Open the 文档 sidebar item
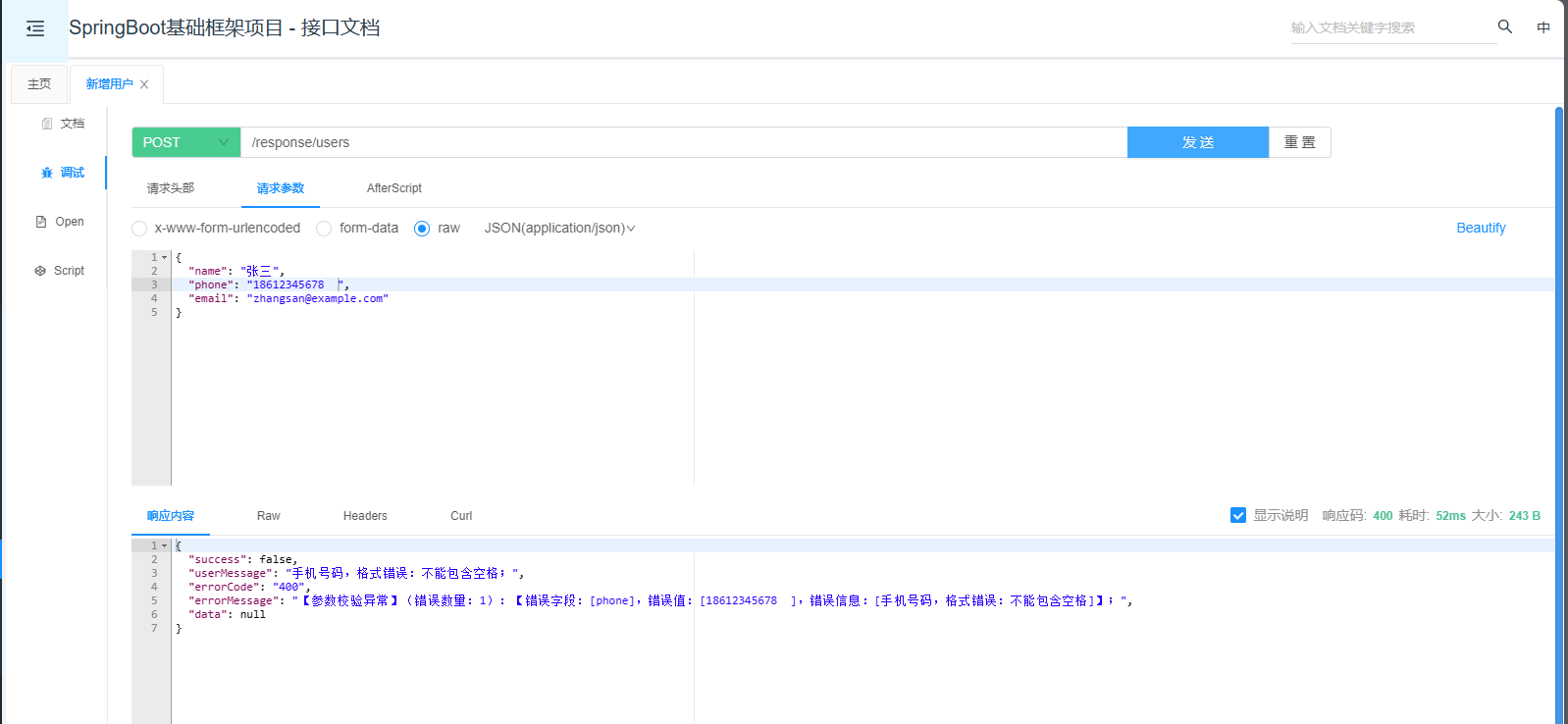1568x724 pixels. (63, 124)
